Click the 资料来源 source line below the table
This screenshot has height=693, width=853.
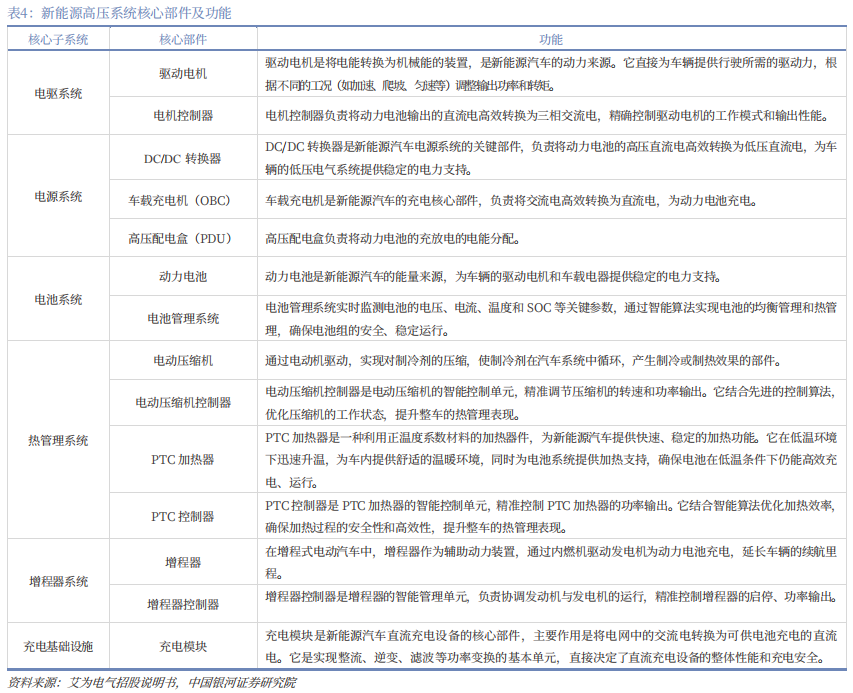pos(152,683)
